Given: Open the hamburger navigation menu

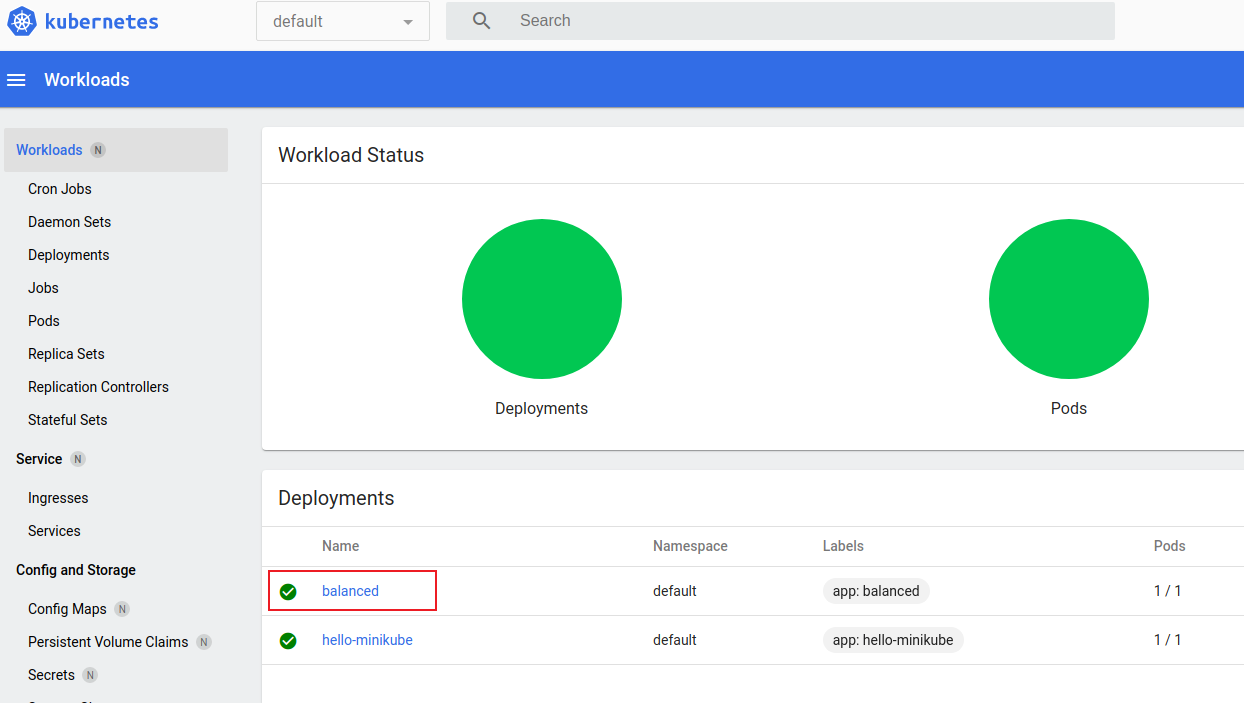Looking at the screenshot, I should tap(16, 80).
